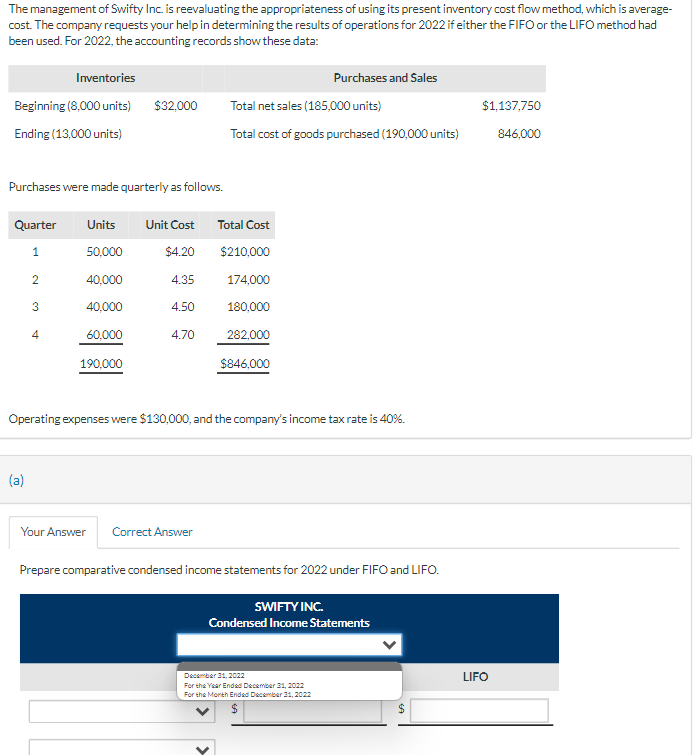Image resolution: width=693 pixels, height=755 pixels.
Task: Click the LIFO column header
Action: (x=475, y=677)
